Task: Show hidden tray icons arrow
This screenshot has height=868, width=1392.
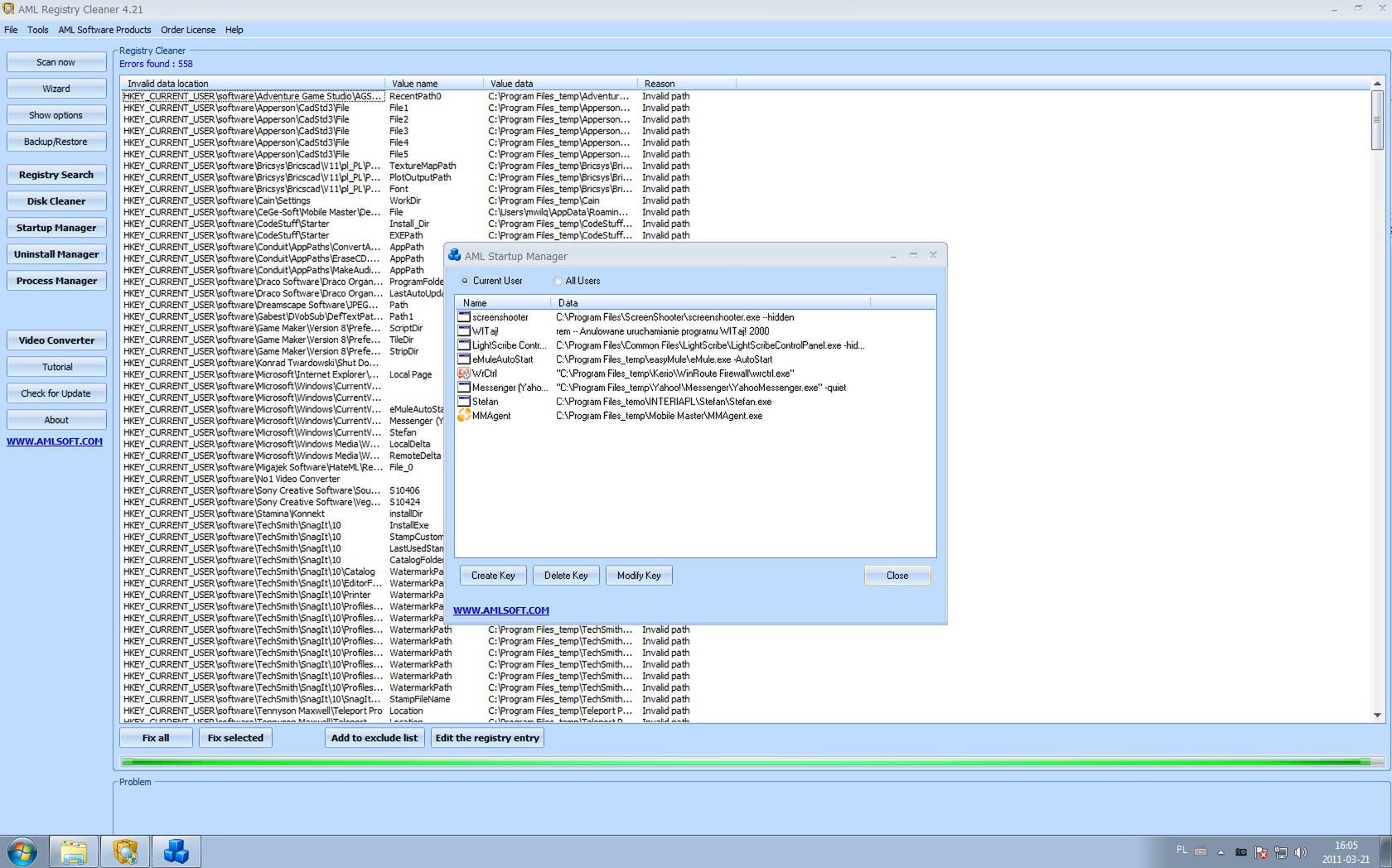Action: 1220,852
